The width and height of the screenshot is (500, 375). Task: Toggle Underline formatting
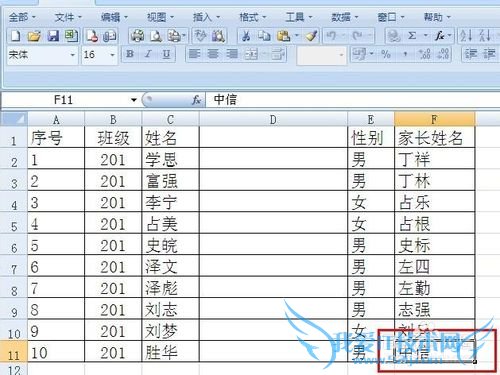coord(166,54)
